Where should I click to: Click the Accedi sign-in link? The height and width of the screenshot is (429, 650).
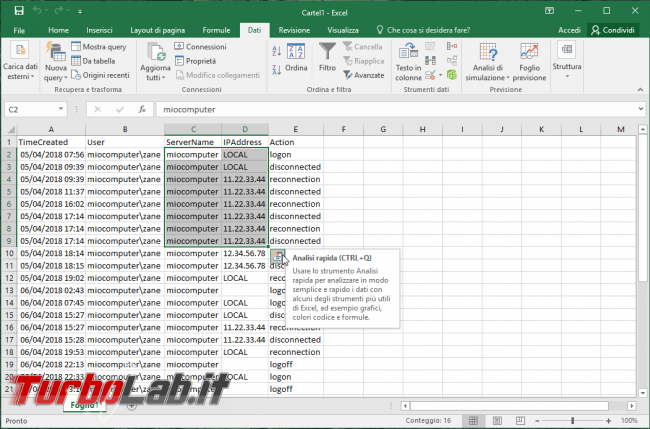[569, 30]
